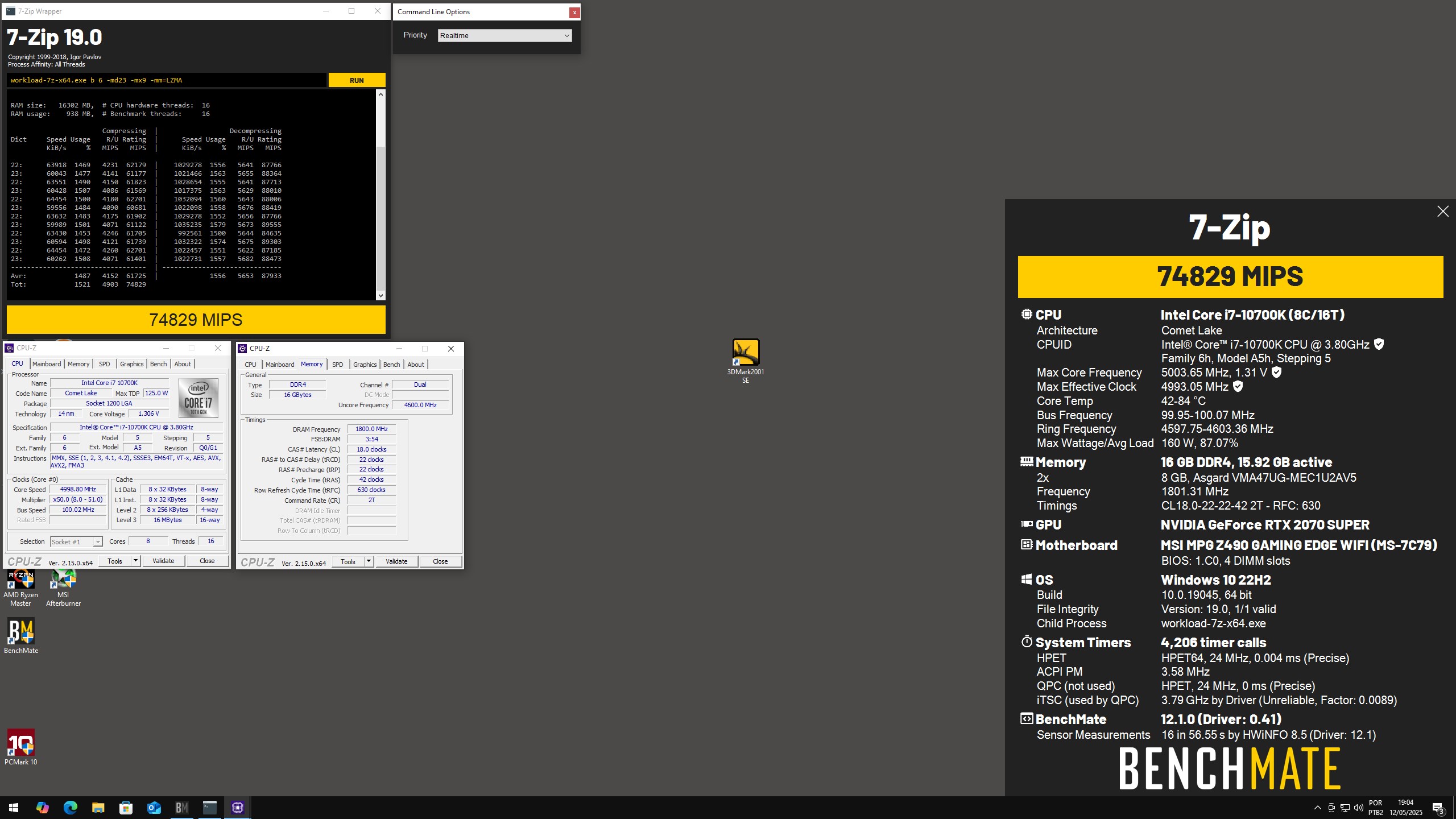Viewport: 1456px width, 819px height.
Task: Open the BenchMate desktop shortcut
Action: pos(21,636)
